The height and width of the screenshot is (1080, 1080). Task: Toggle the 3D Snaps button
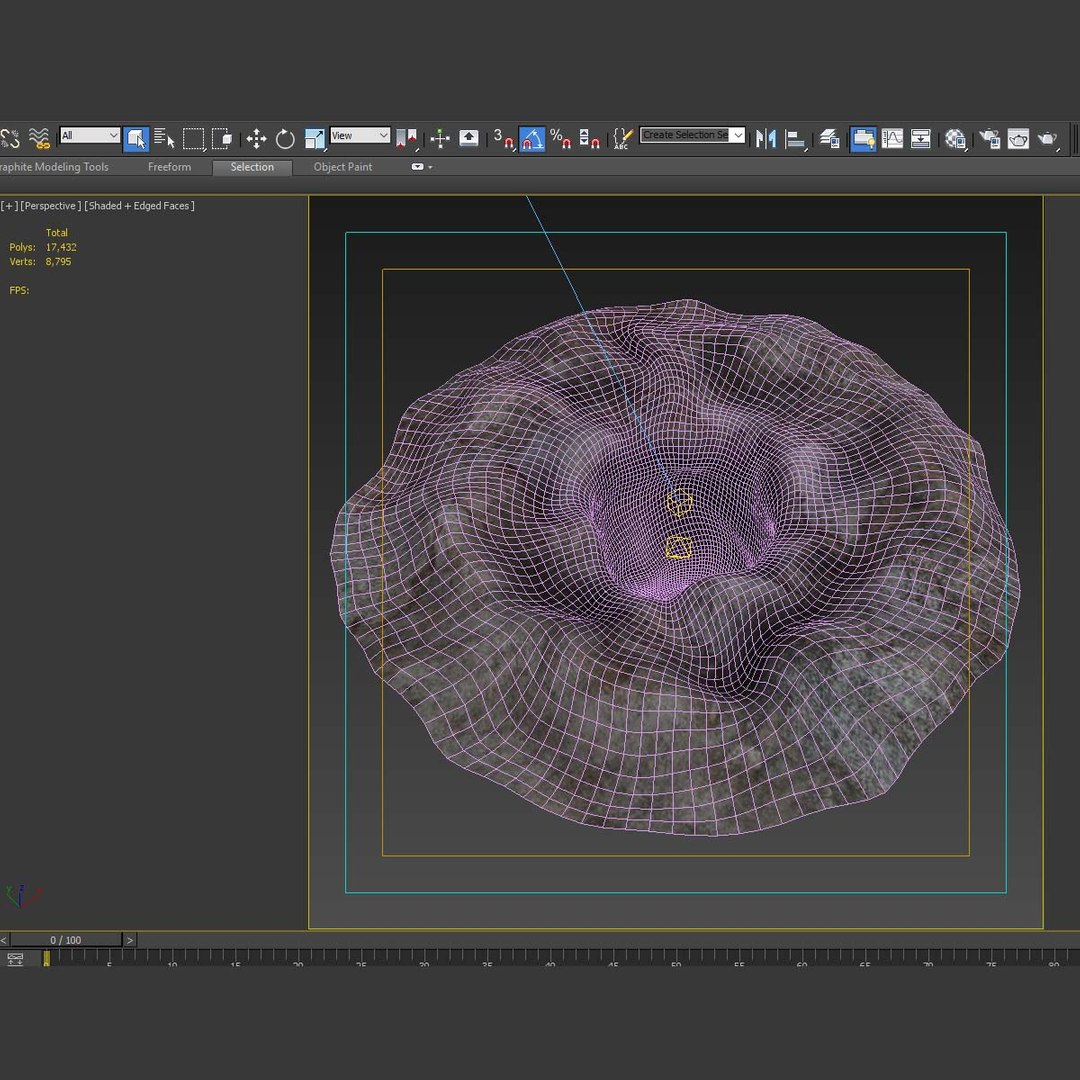(x=503, y=138)
